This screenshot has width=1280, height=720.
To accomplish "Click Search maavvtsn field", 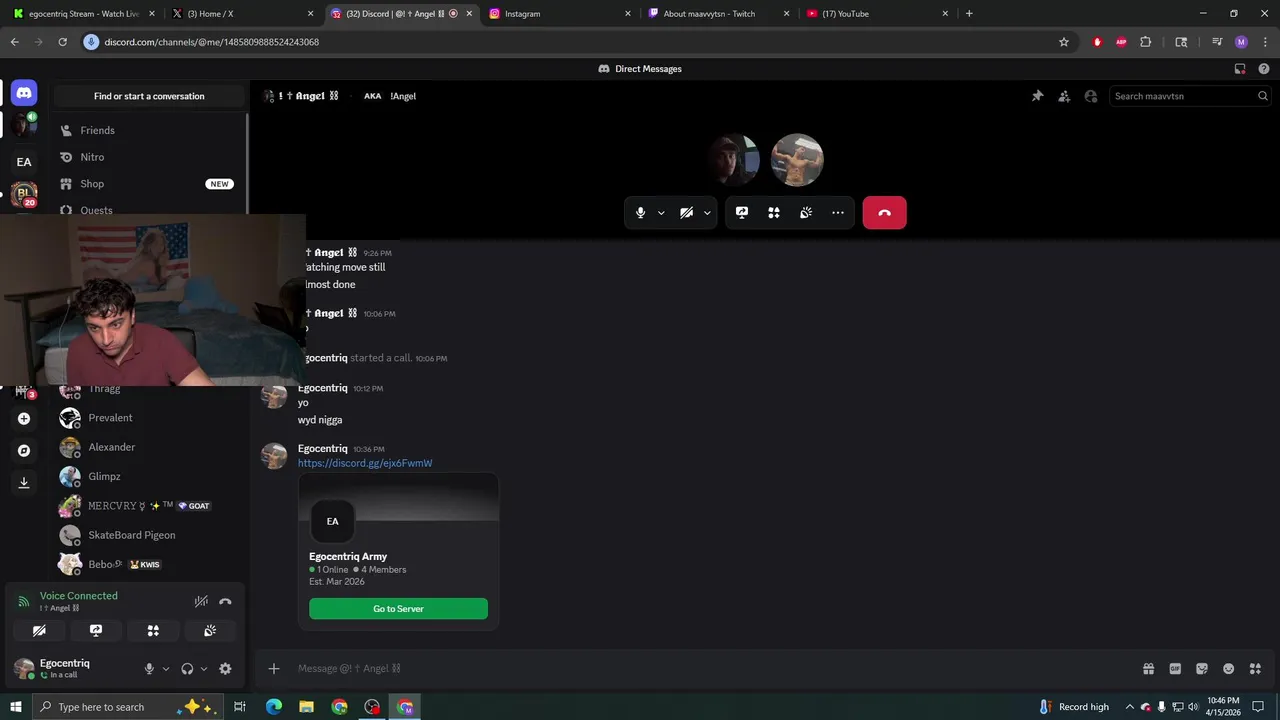I will pyautogui.click(x=1190, y=96).
